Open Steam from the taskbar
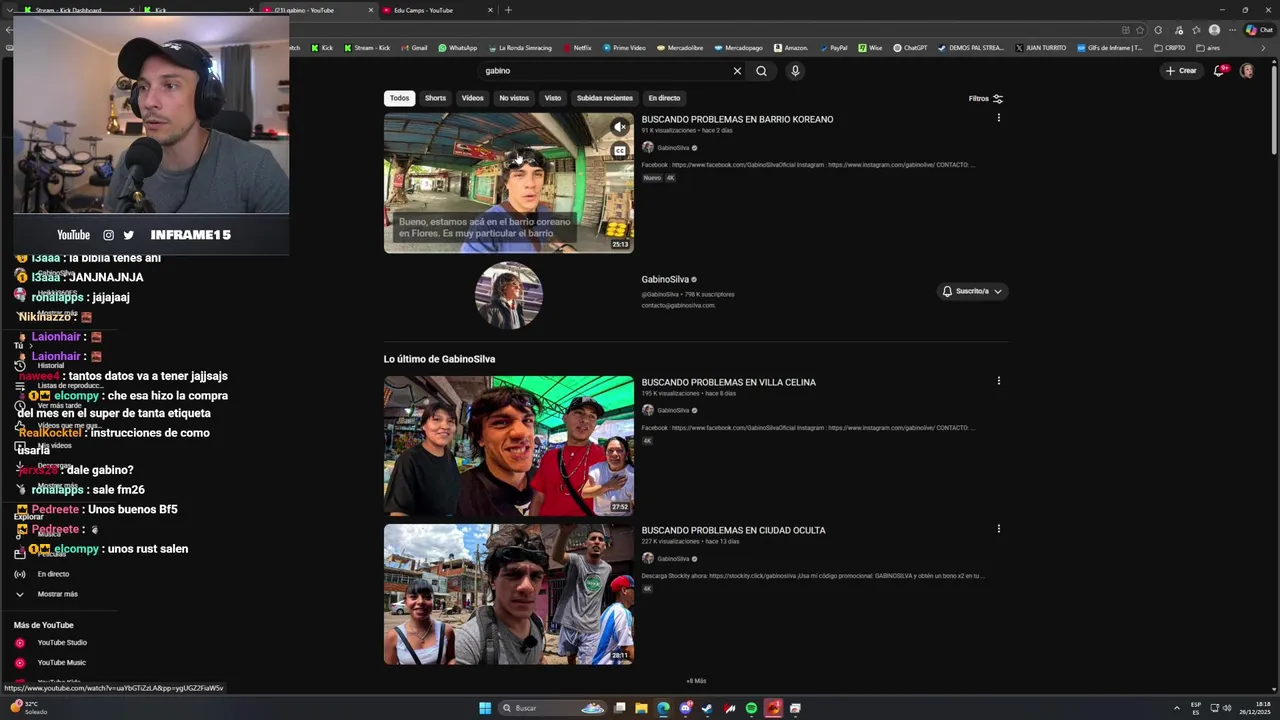Viewport: 1280px width, 720px height. (x=707, y=708)
